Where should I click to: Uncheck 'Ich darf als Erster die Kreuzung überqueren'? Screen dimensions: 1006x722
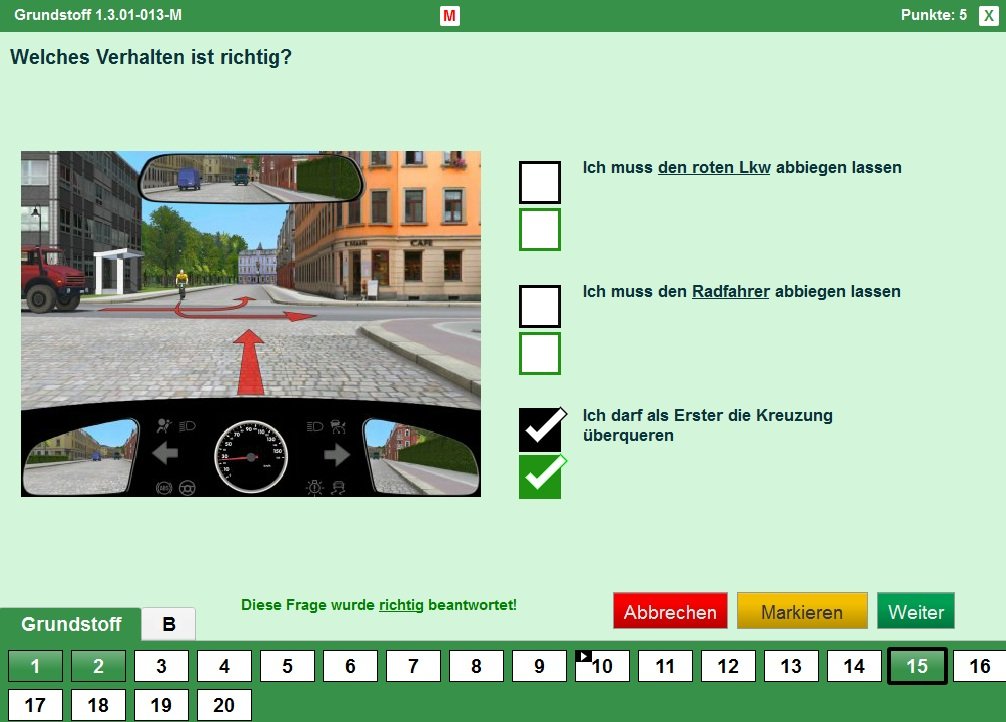[x=540, y=430]
